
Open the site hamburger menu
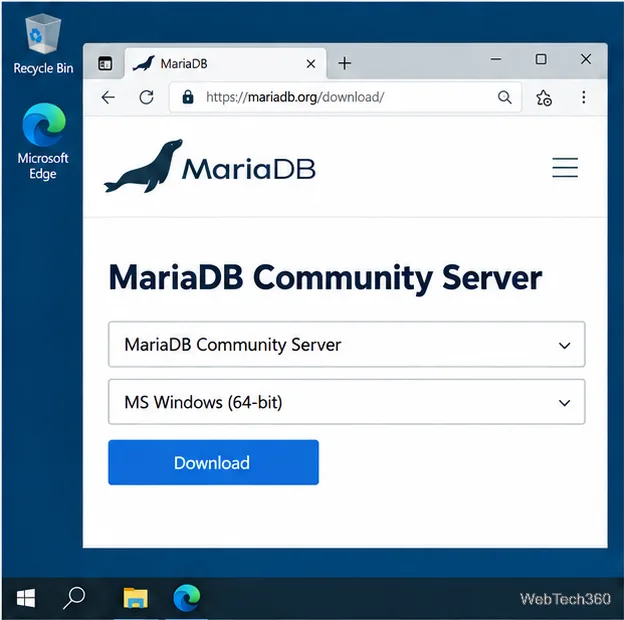[x=565, y=167]
